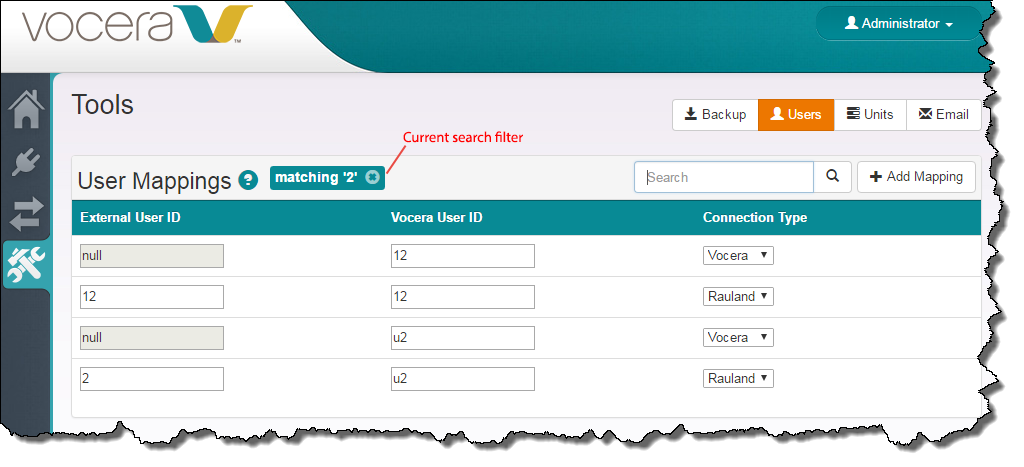
Task: Open the Administrator account dropdown
Action: tap(898, 24)
